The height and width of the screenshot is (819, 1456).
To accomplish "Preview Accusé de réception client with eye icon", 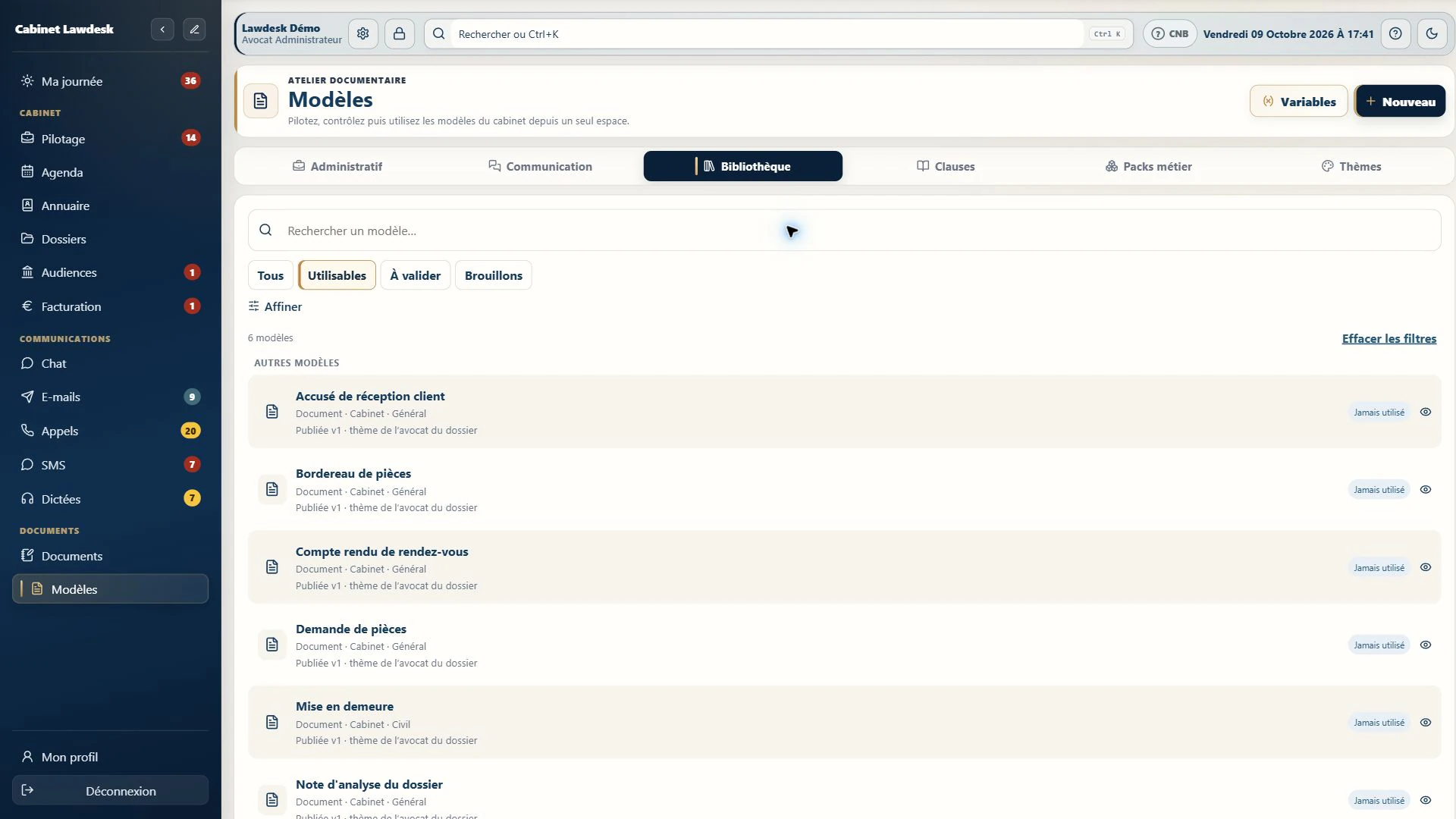I will 1426,413.
